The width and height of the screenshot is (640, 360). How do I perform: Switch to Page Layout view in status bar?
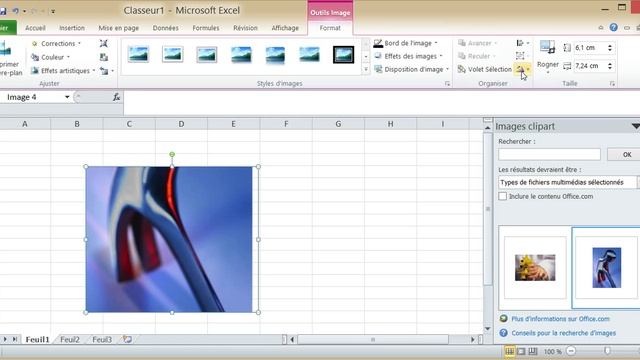(x=521, y=351)
